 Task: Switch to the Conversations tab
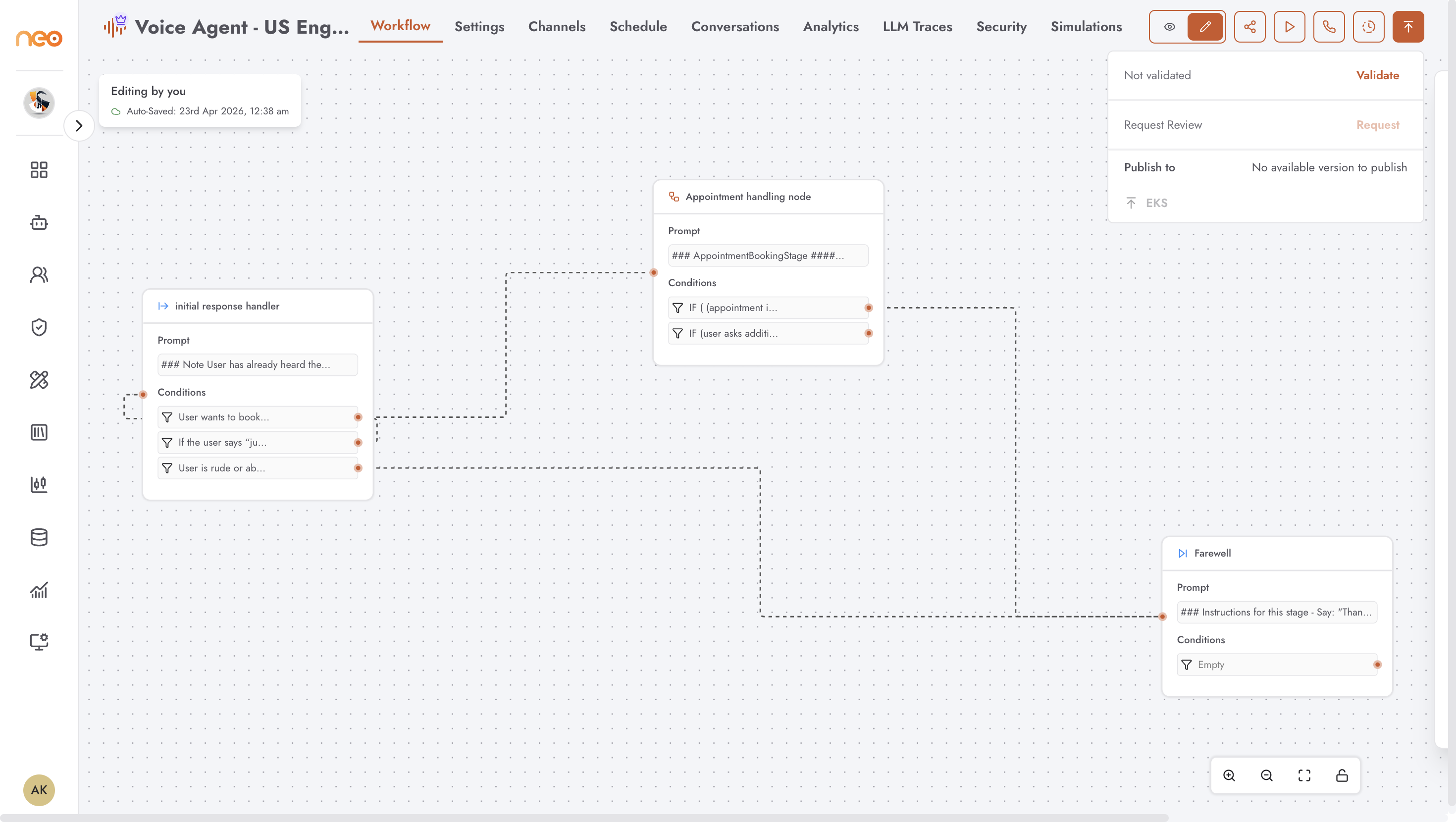[735, 27]
